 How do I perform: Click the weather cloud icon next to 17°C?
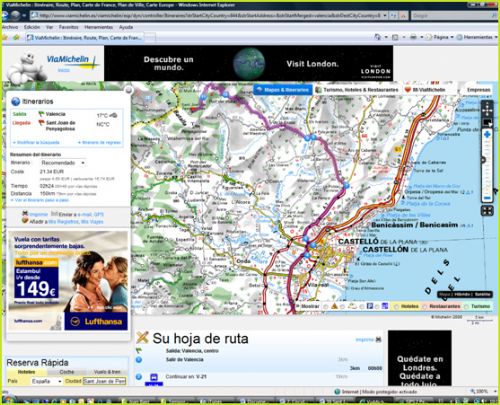[113, 115]
